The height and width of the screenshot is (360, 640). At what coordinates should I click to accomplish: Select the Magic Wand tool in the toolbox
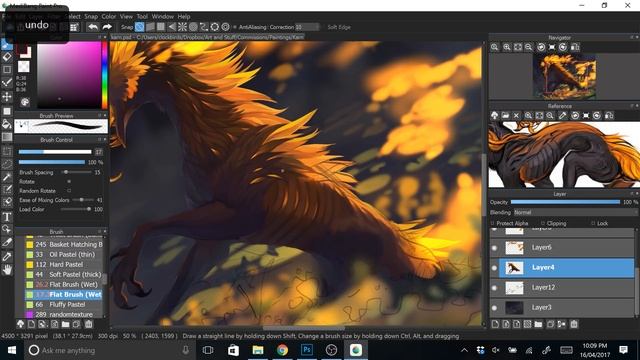coord(7,177)
